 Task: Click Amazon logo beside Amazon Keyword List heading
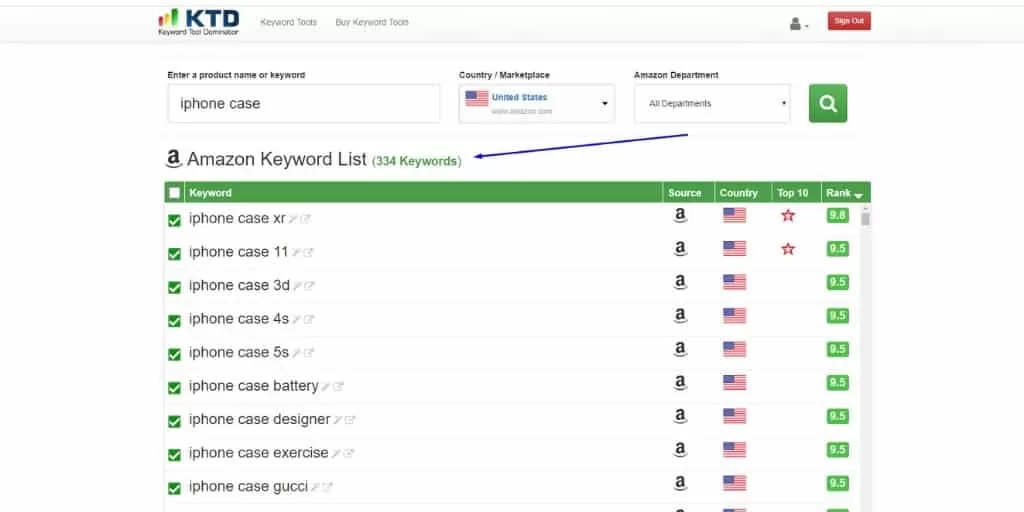click(x=173, y=159)
